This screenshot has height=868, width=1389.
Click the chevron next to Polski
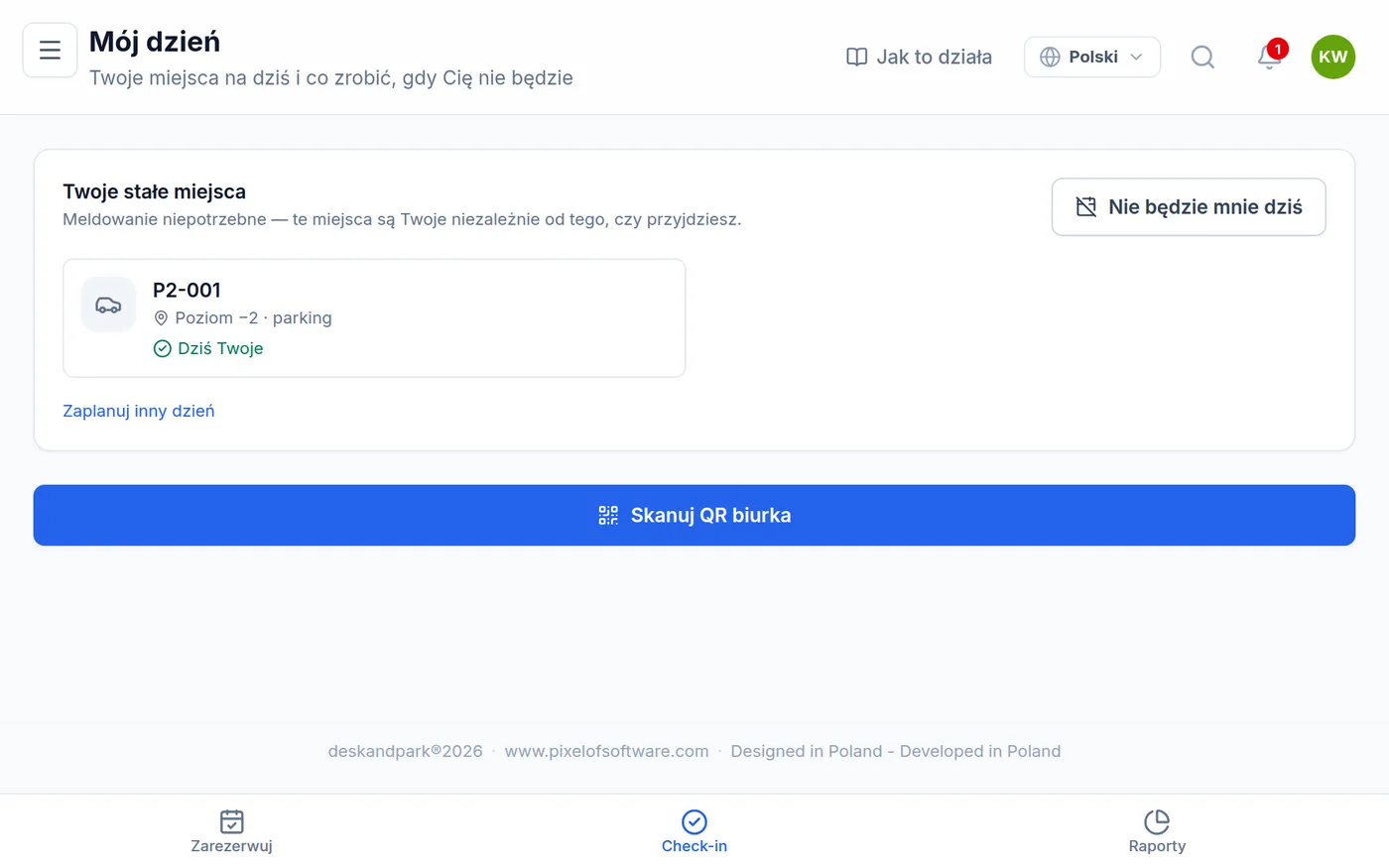pos(1136,57)
